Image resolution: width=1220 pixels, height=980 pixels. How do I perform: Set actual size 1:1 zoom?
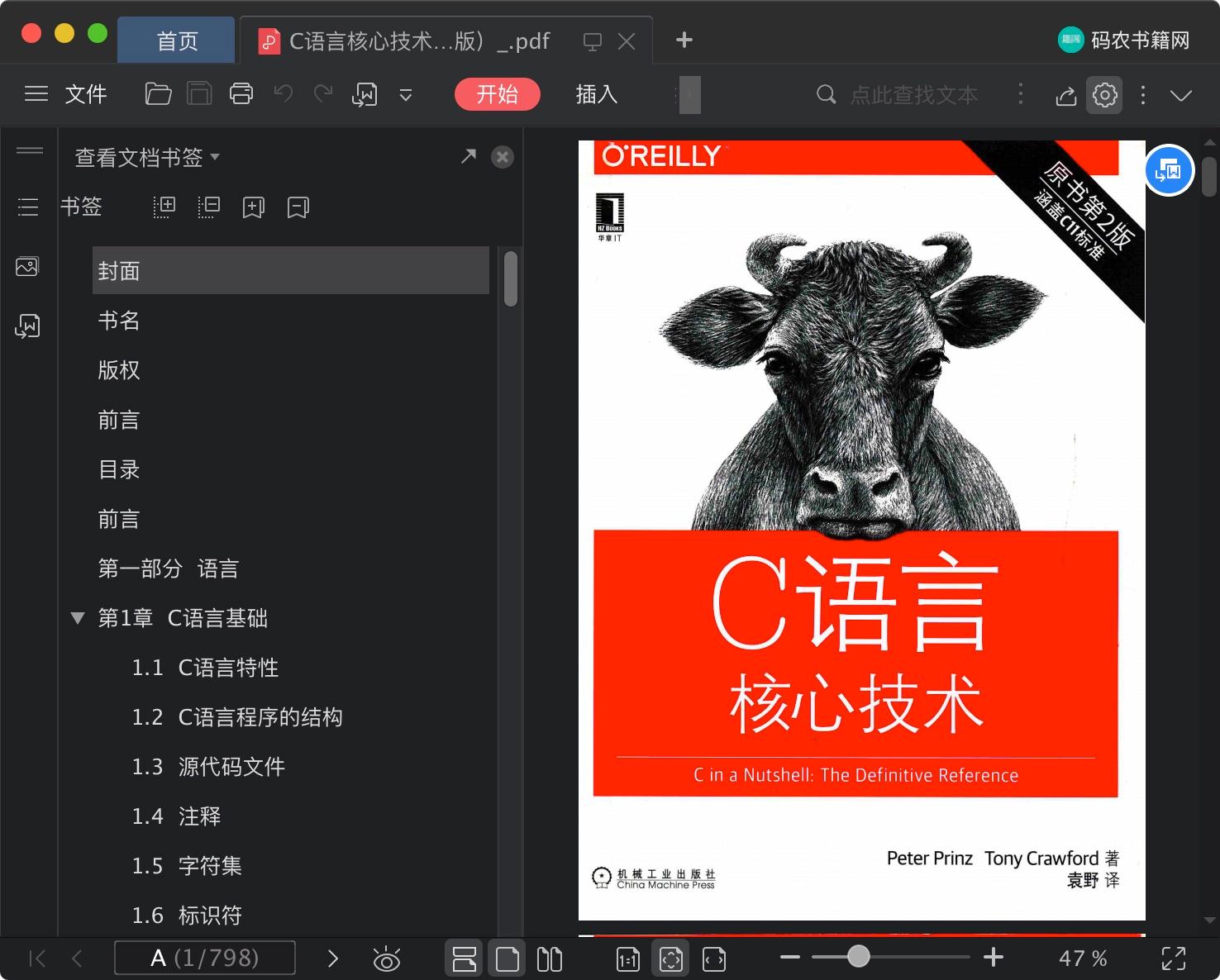[x=628, y=959]
